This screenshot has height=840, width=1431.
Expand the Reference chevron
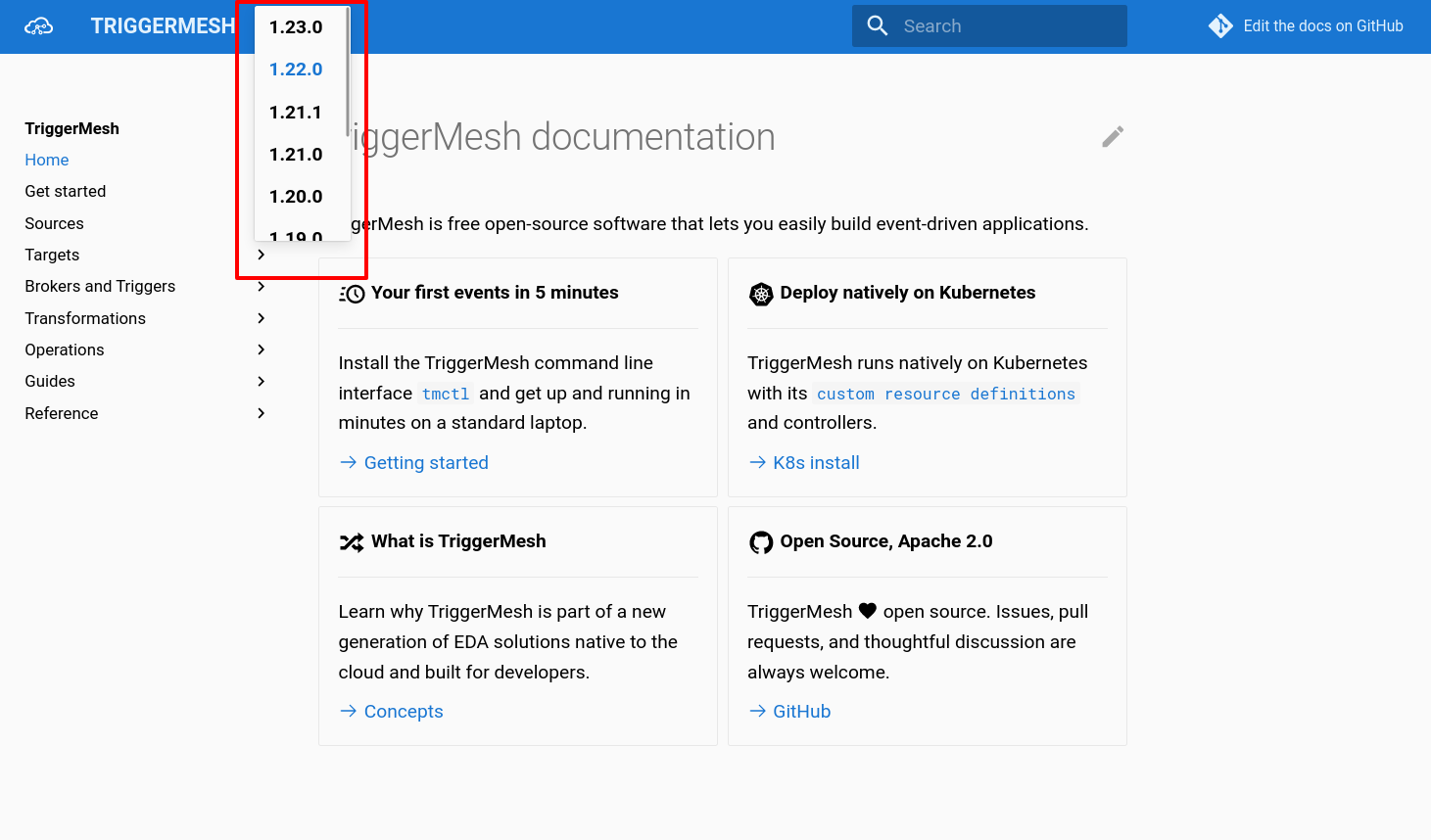coord(261,413)
